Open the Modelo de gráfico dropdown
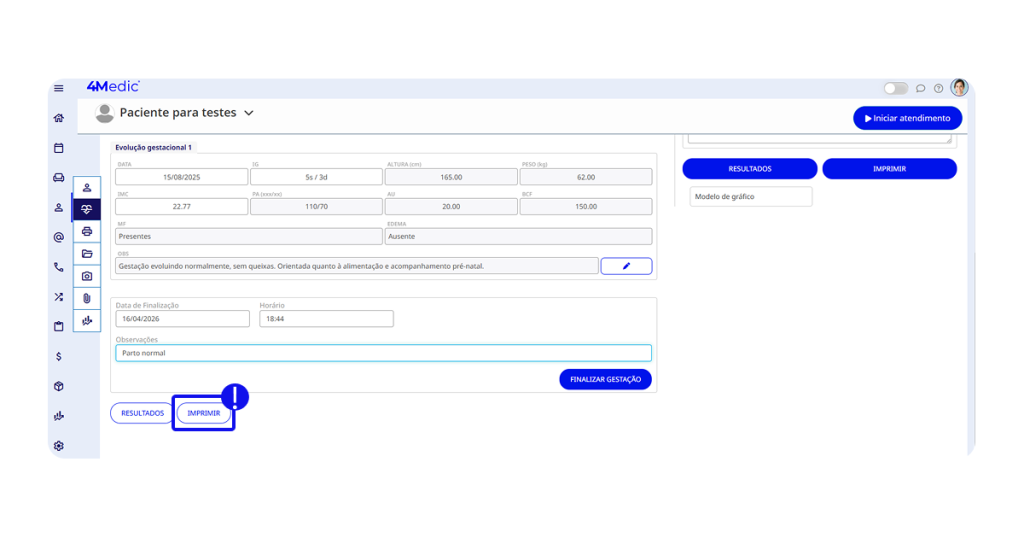Screen dimensions: 1024x538 pyautogui.click(x=750, y=197)
